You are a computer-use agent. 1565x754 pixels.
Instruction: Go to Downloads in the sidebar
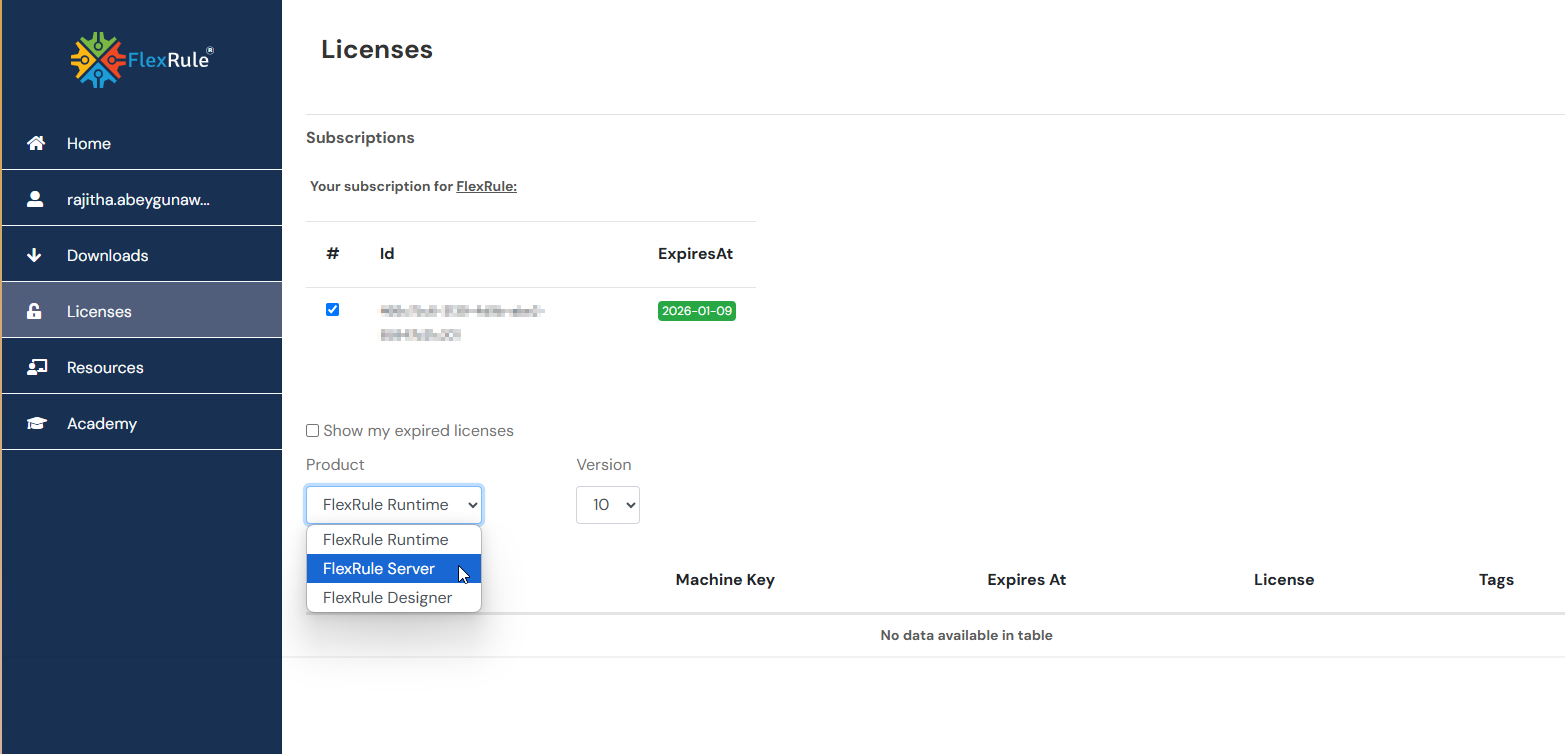click(x=141, y=255)
